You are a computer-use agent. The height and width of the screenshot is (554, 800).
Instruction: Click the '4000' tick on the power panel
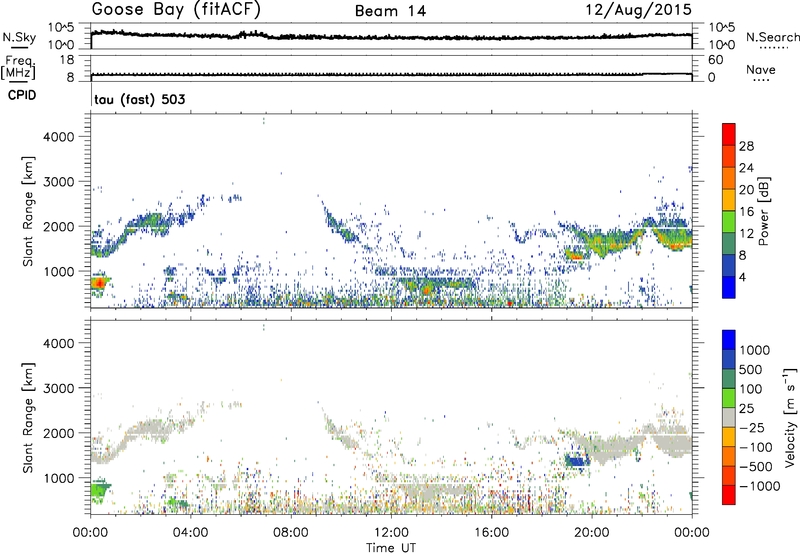[59, 137]
